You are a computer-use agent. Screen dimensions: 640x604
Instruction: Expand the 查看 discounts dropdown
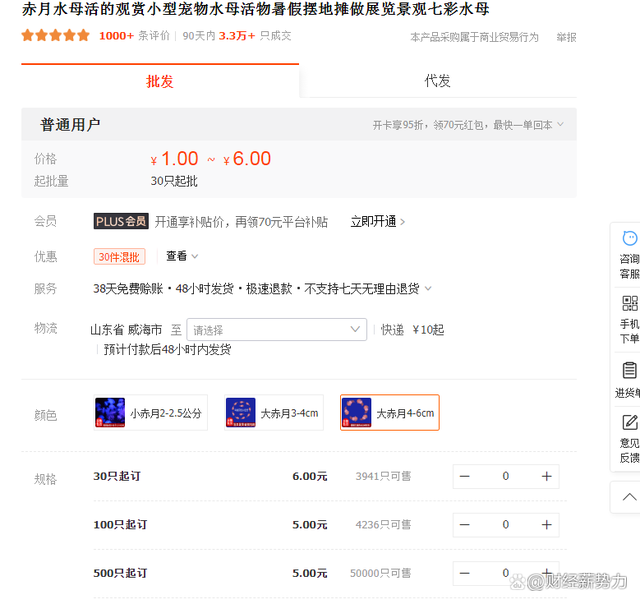click(182, 256)
